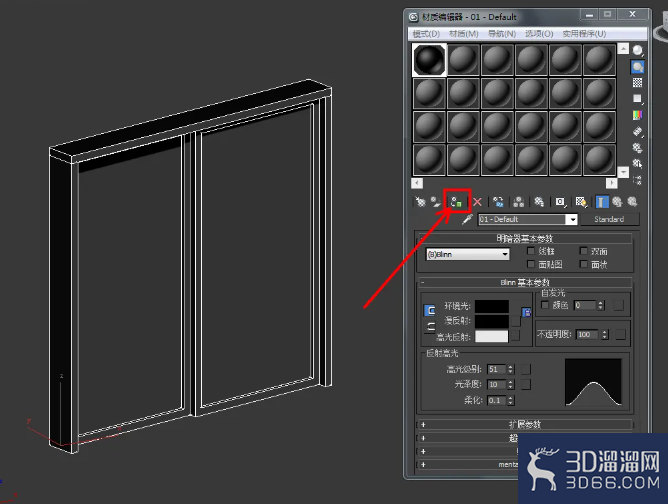Click the 漫反射 map button
The width and height of the screenshot is (668, 504).
516,321
